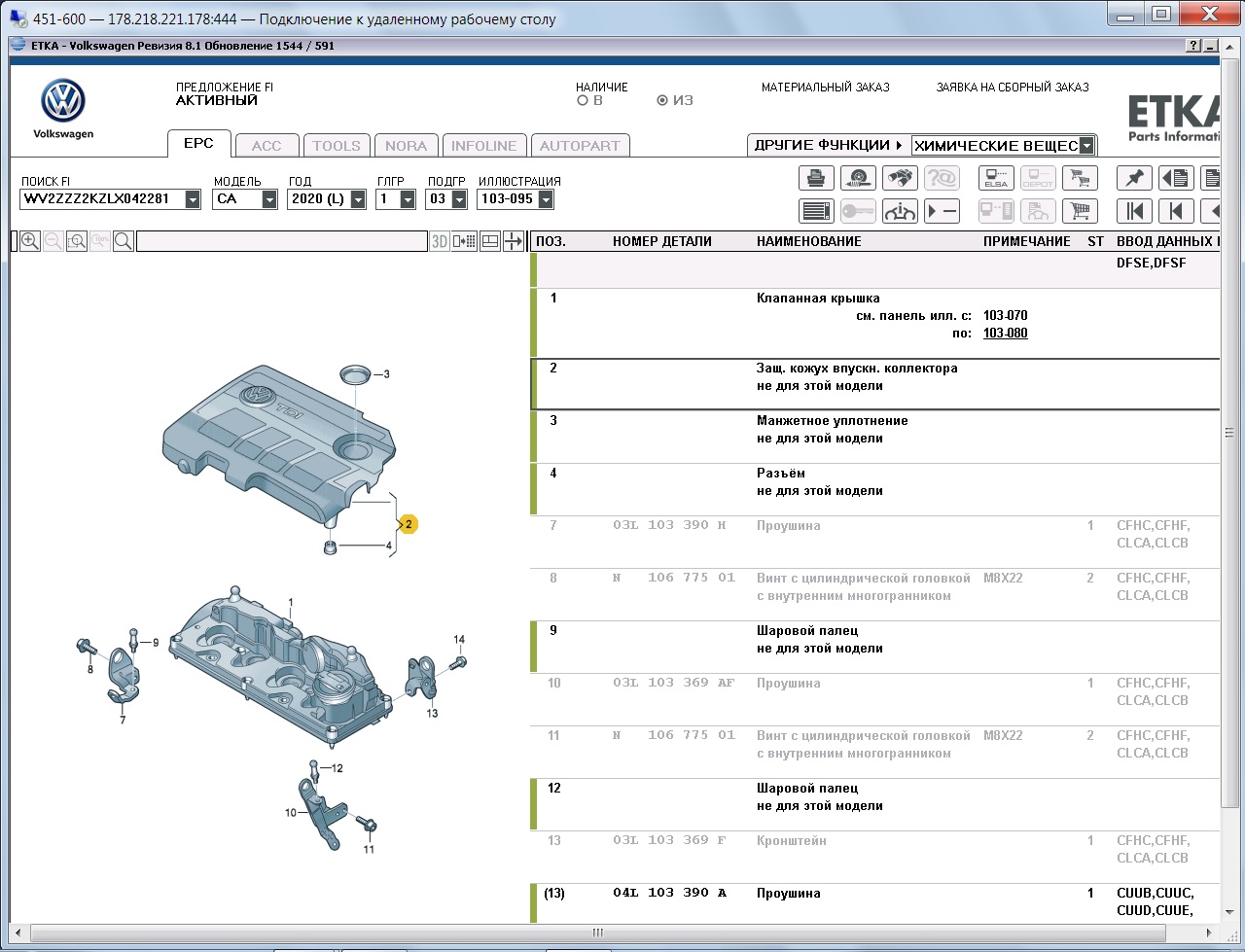Viewport: 1245px width, 952px height.
Task: Click the printer icon in the toolbar
Action: coord(817,178)
